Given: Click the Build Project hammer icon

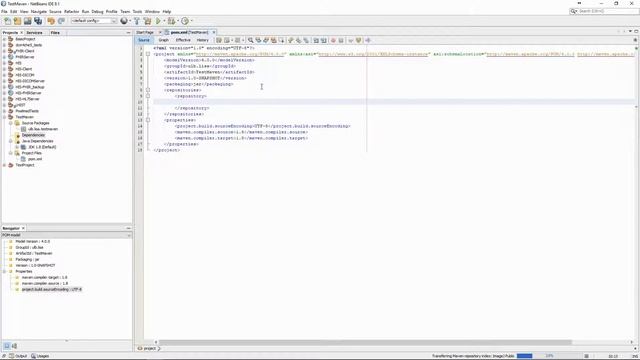Looking at the screenshot, I should pyautogui.click(x=137, y=21).
